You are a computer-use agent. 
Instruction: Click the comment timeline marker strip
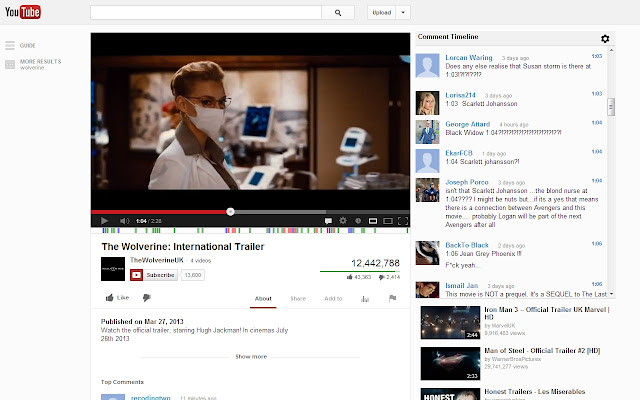pyautogui.click(x=250, y=231)
